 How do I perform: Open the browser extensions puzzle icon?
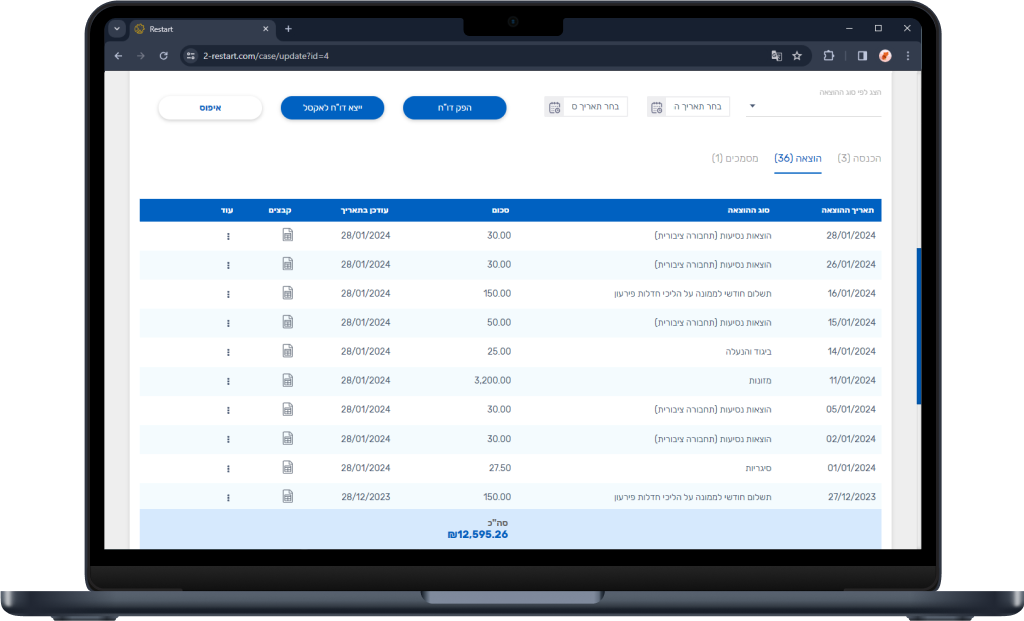point(829,56)
